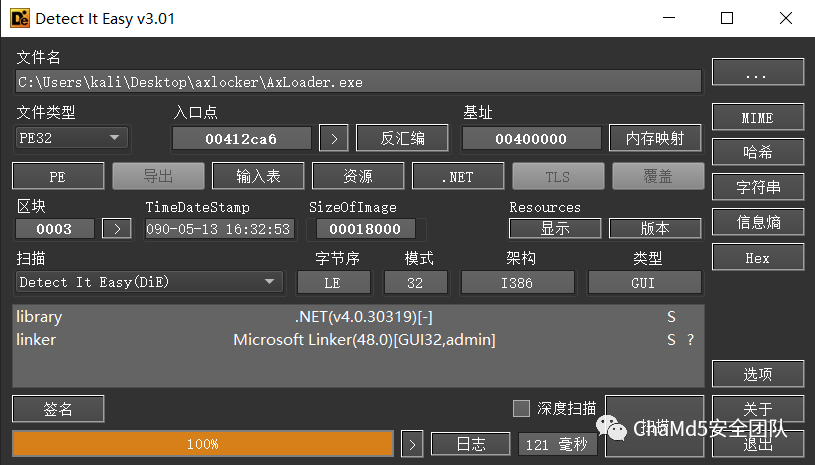Click the disabled 覆盖 overlay button
815x465 pixels.
[658, 177]
